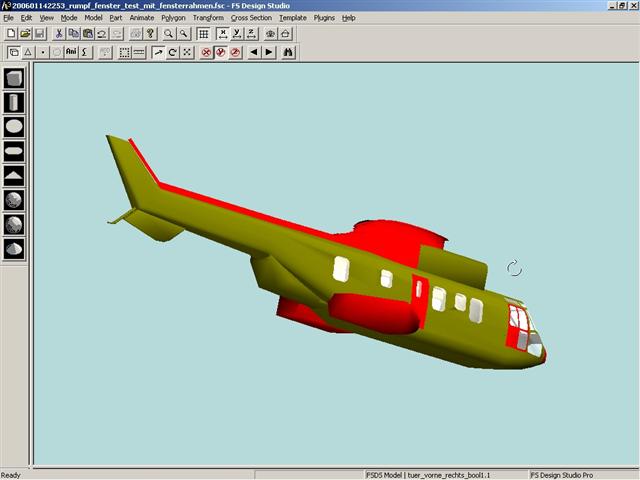Click the New document icon
The width and height of the screenshot is (640, 480).
tap(11, 34)
